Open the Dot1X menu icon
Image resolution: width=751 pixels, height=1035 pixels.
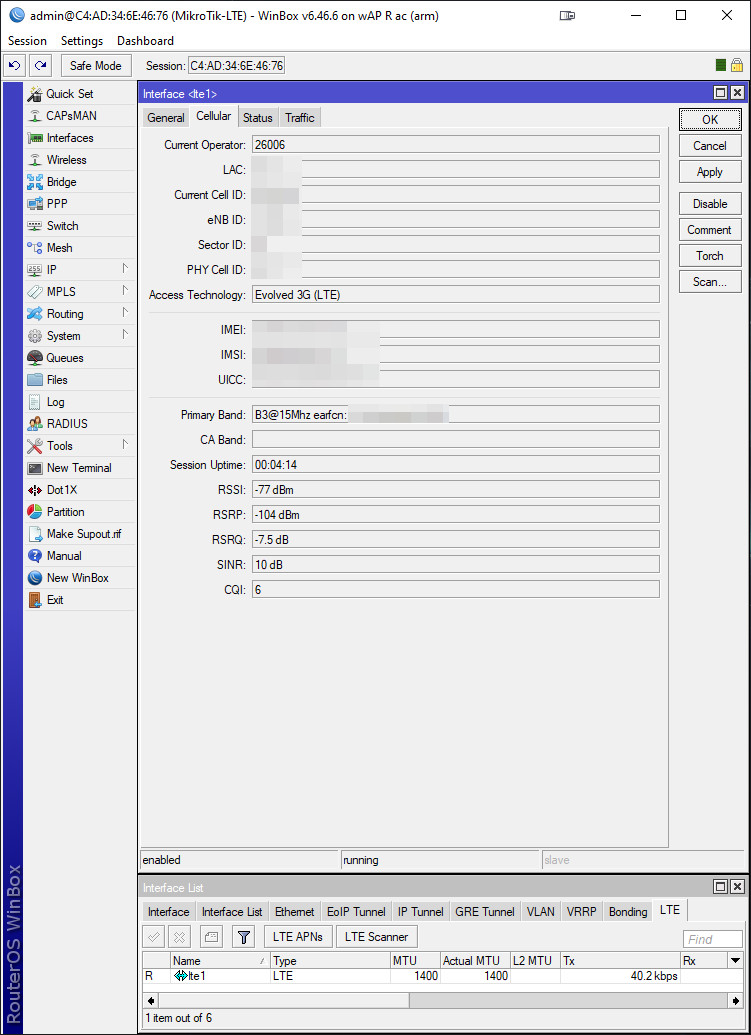[x=34, y=490]
